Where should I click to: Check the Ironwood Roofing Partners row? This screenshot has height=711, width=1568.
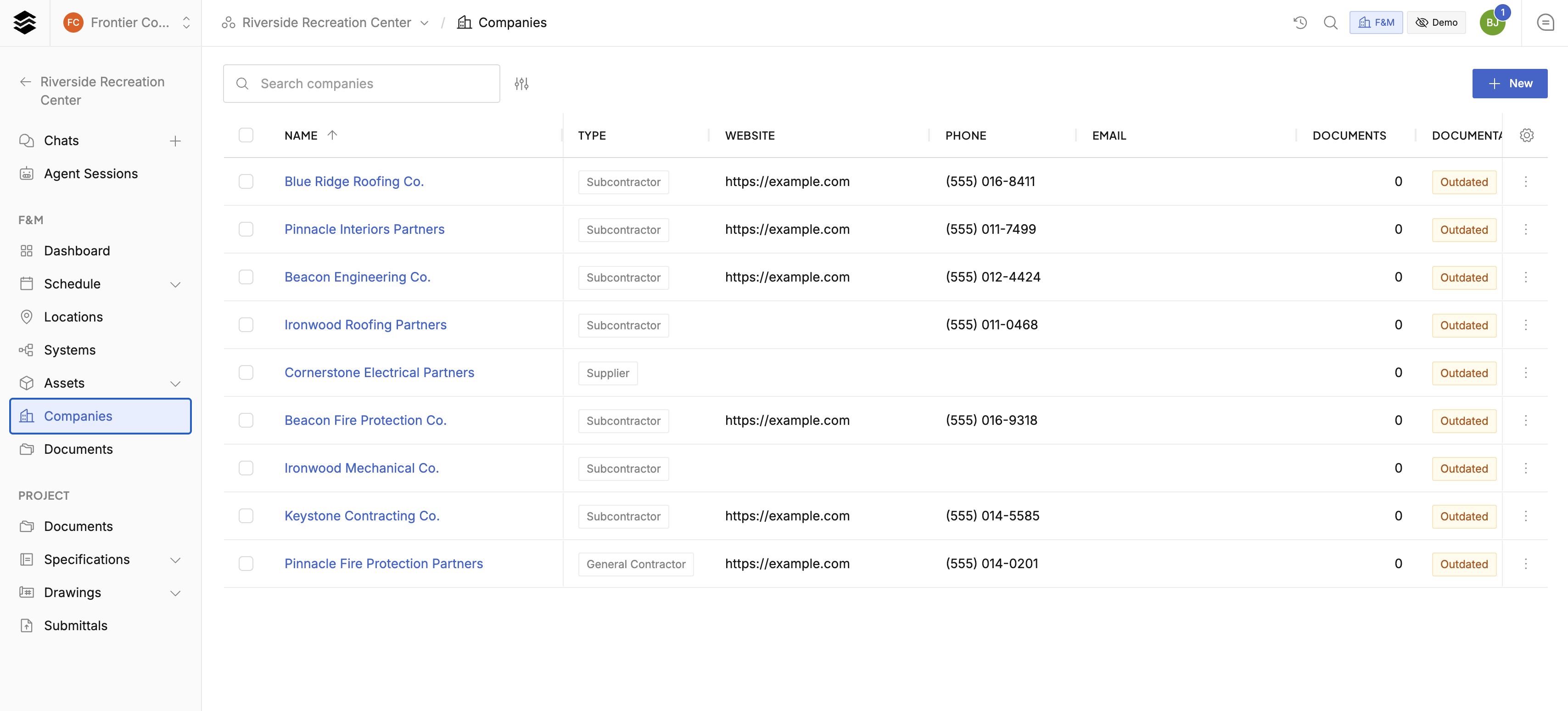(246, 325)
